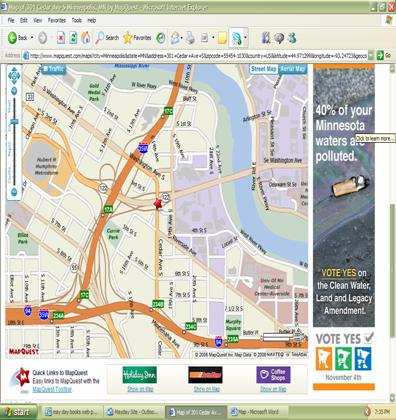Refresh the page with the Refresh icon
Screen dimensions: 396x420
point(73,38)
